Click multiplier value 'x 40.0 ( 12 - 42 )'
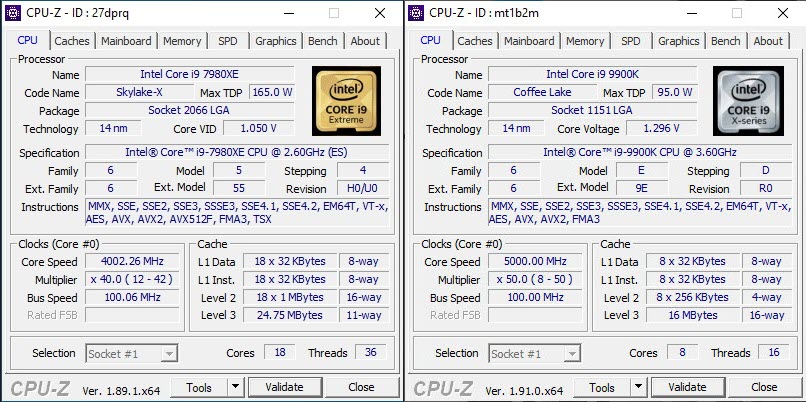 pos(132,279)
